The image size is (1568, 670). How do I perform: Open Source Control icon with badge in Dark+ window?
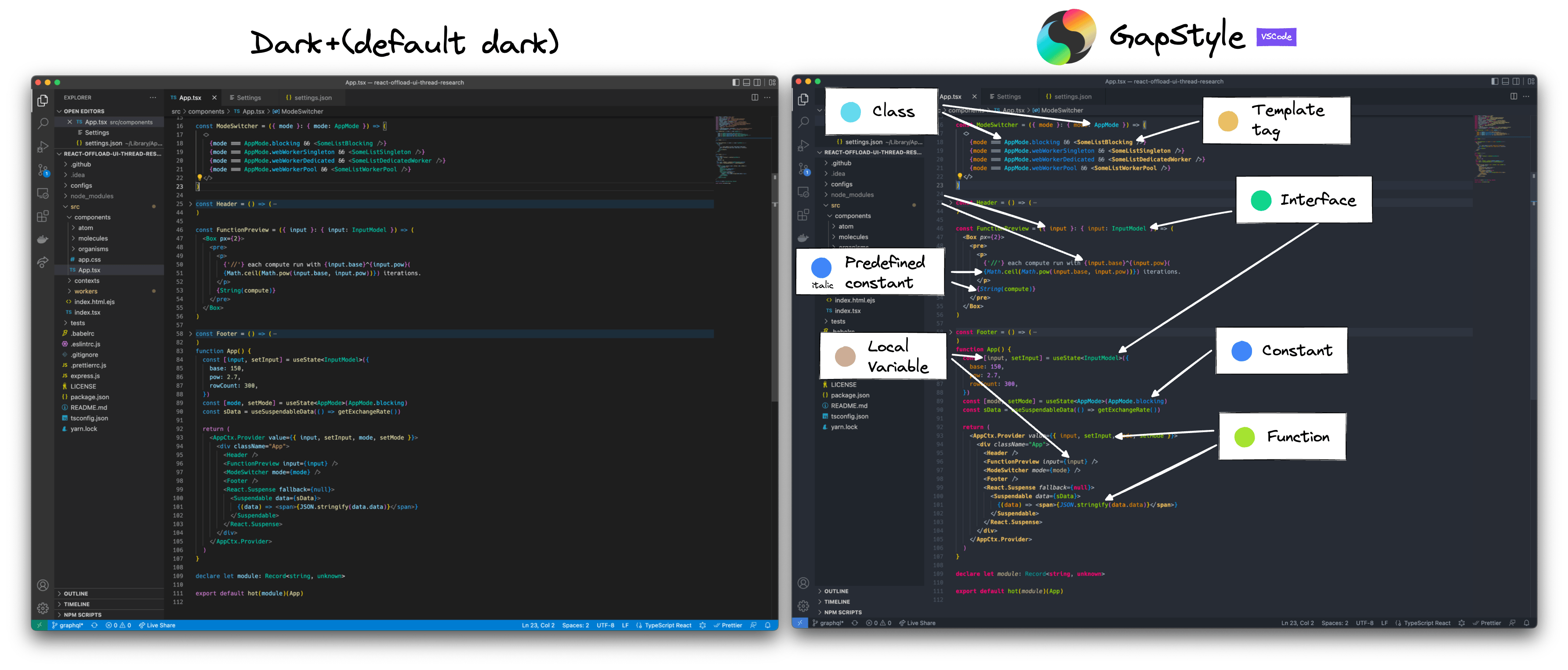(43, 170)
